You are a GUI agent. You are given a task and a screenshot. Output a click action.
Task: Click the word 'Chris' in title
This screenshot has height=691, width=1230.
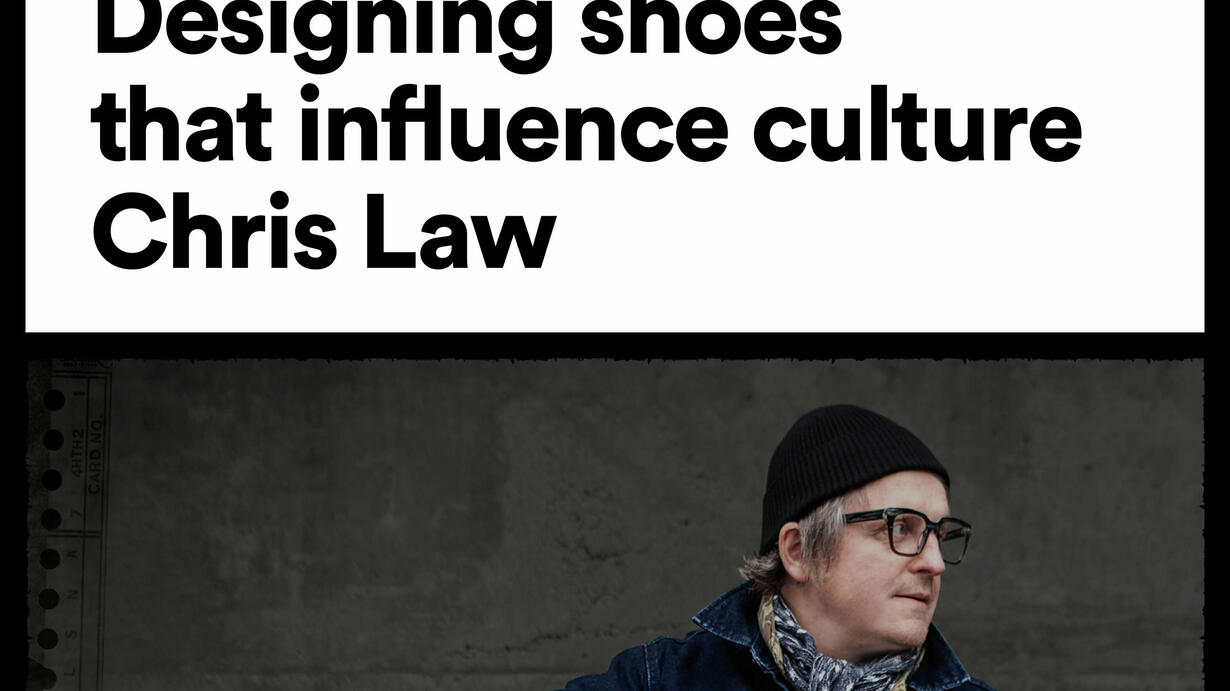pos(214,233)
